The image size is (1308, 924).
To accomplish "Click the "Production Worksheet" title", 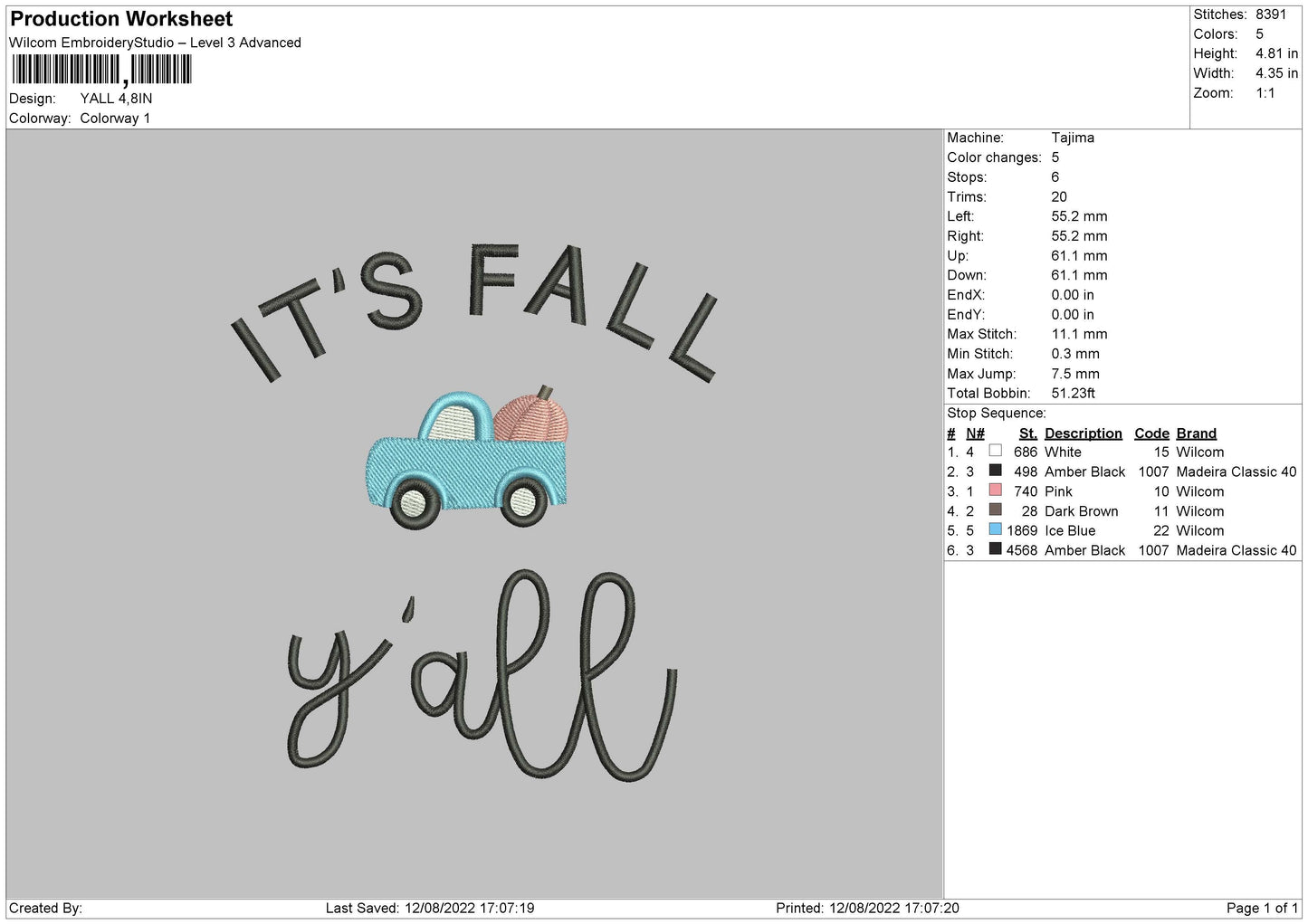I will [x=121, y=19].
